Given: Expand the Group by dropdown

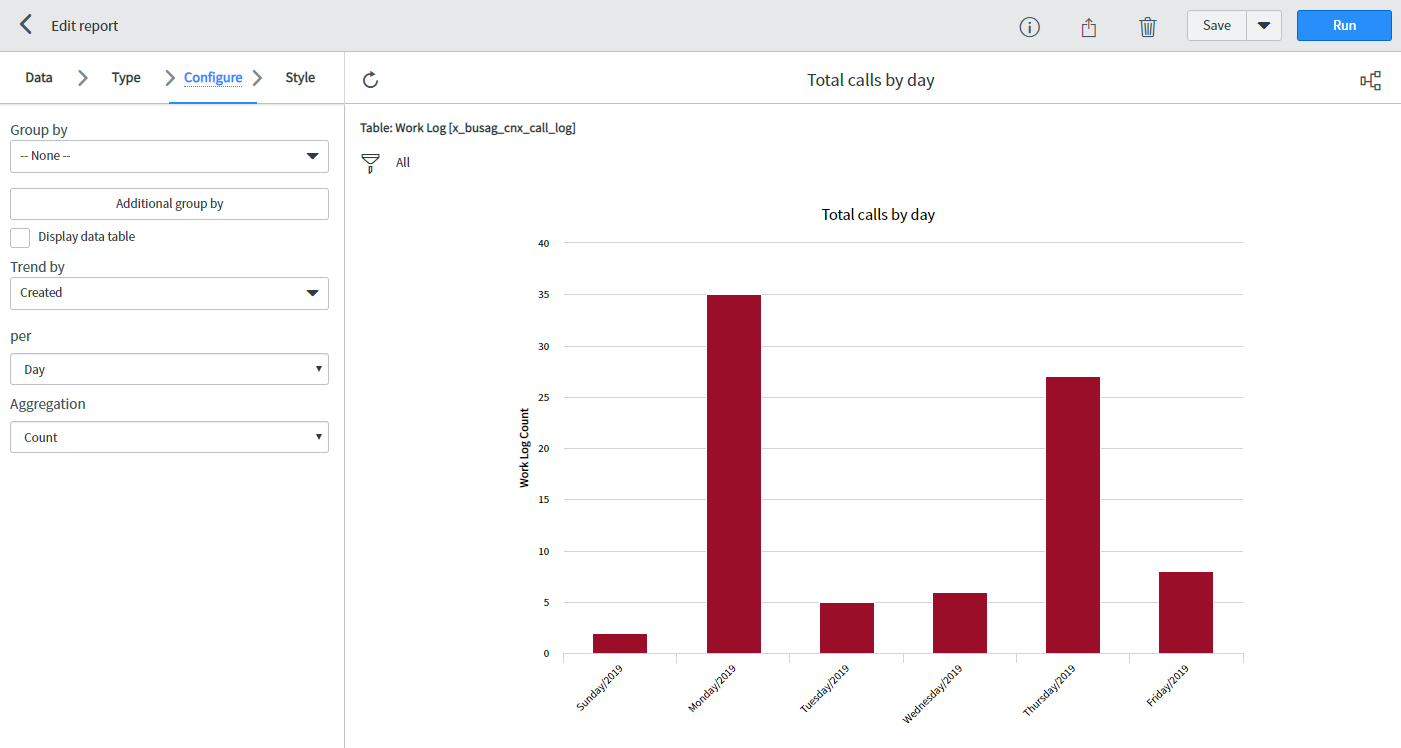Looking at the screenshot, I should click(x=169, y=156).
